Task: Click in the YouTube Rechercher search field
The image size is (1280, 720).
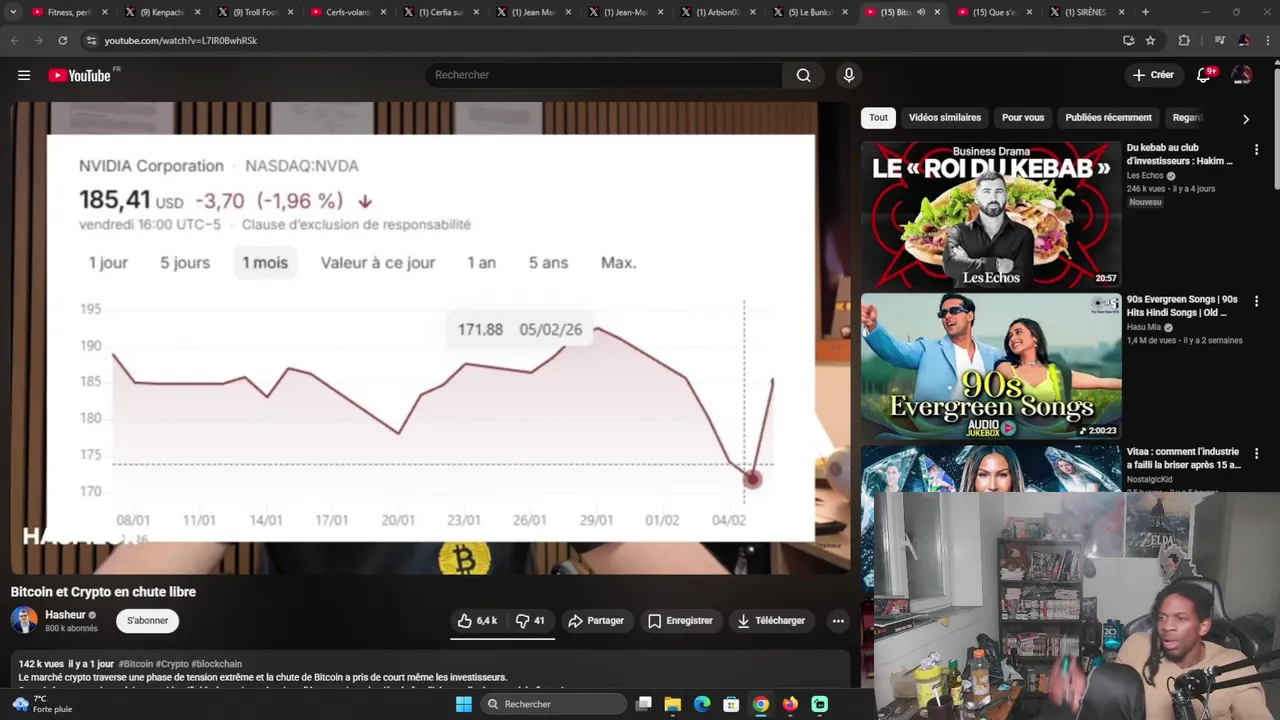Action: pos(605,75)
